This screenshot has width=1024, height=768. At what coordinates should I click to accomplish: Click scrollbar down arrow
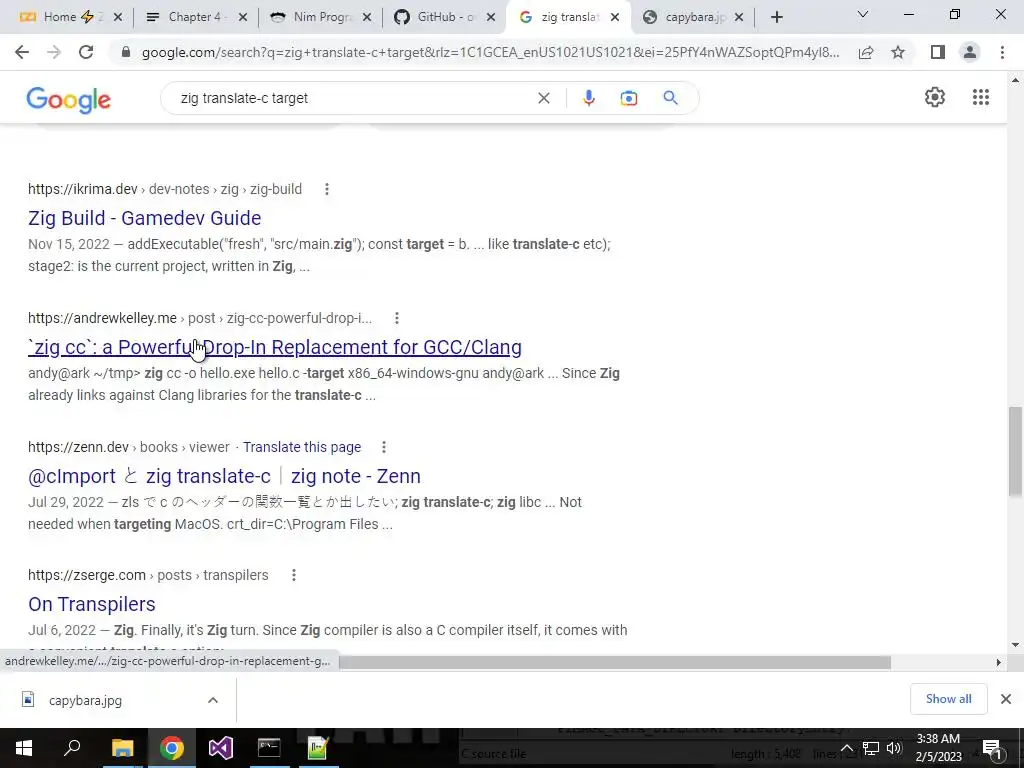(1015, 645)
